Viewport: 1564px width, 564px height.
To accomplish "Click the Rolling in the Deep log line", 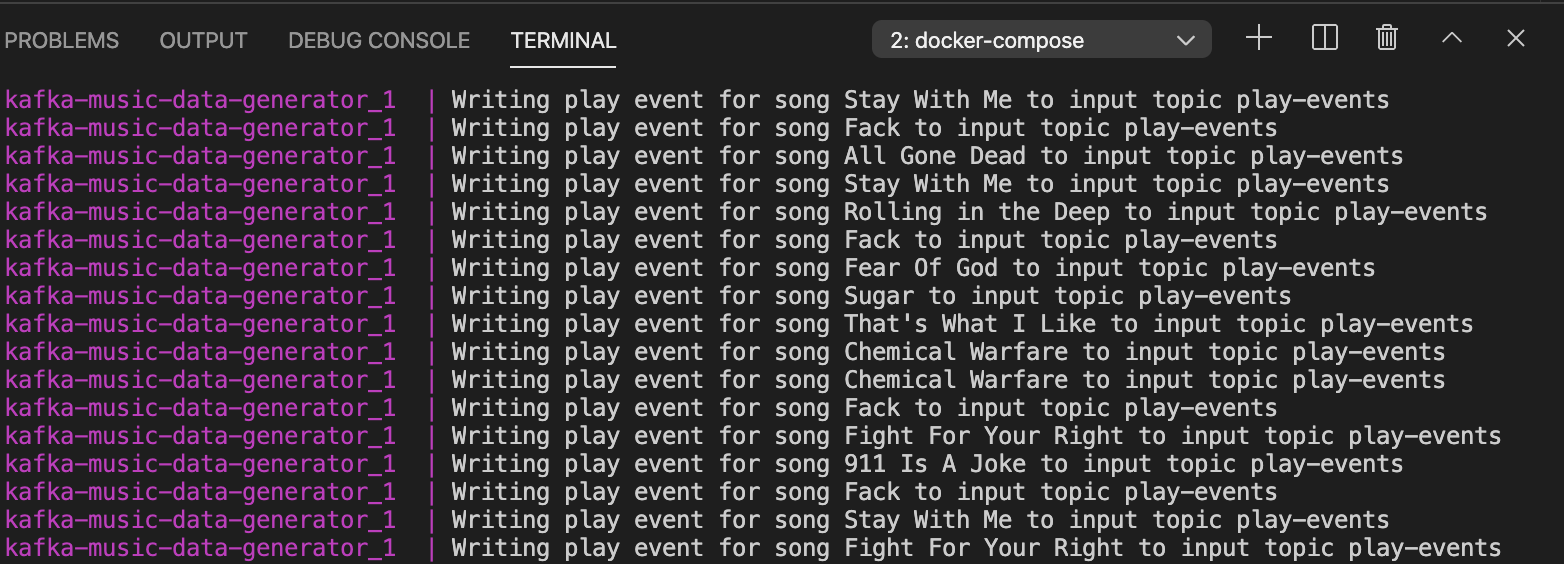I will [x=746, y=212].
